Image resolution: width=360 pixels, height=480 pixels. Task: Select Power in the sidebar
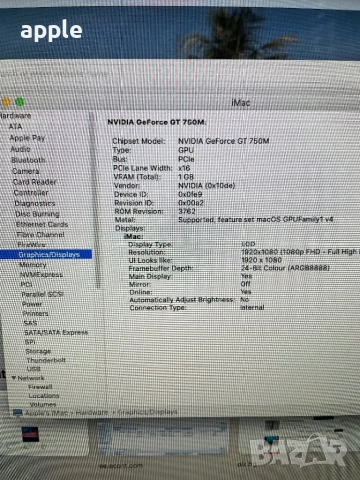point(32,304)
